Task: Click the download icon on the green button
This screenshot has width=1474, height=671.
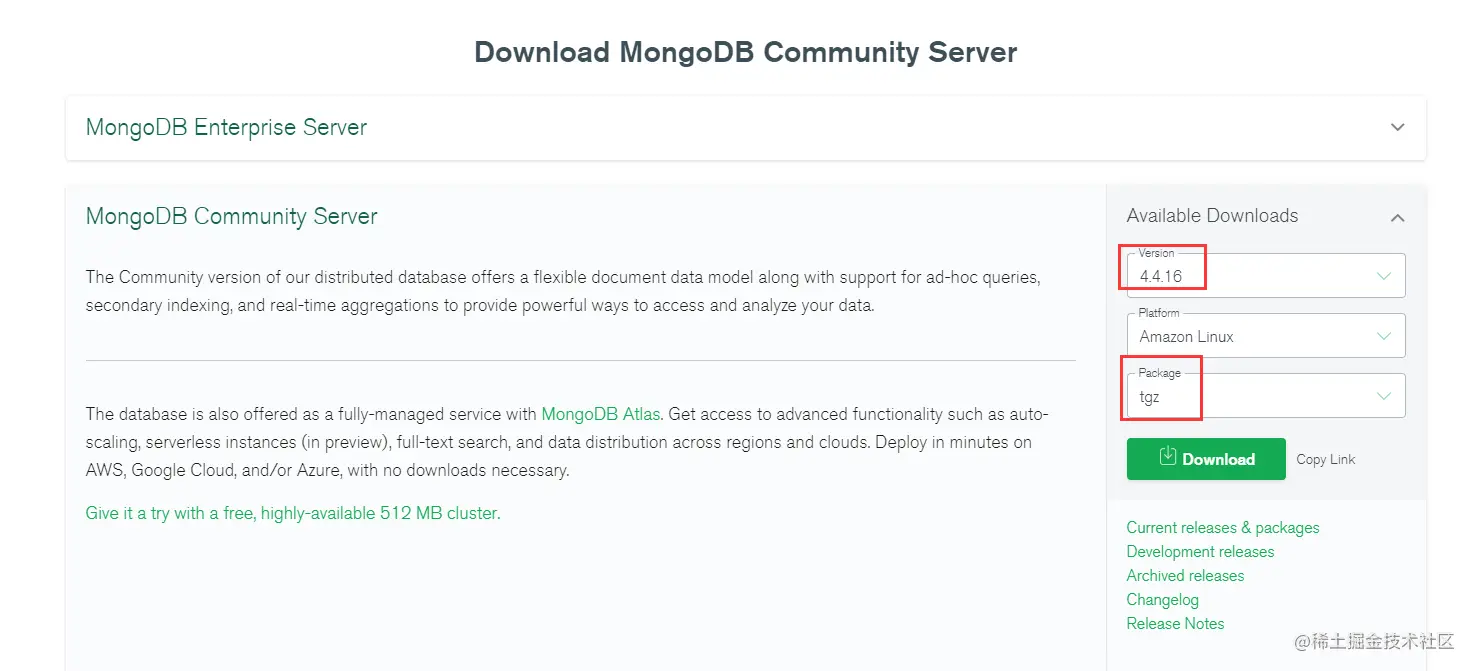Action: pyautogui.click(x=1167, y=457)
